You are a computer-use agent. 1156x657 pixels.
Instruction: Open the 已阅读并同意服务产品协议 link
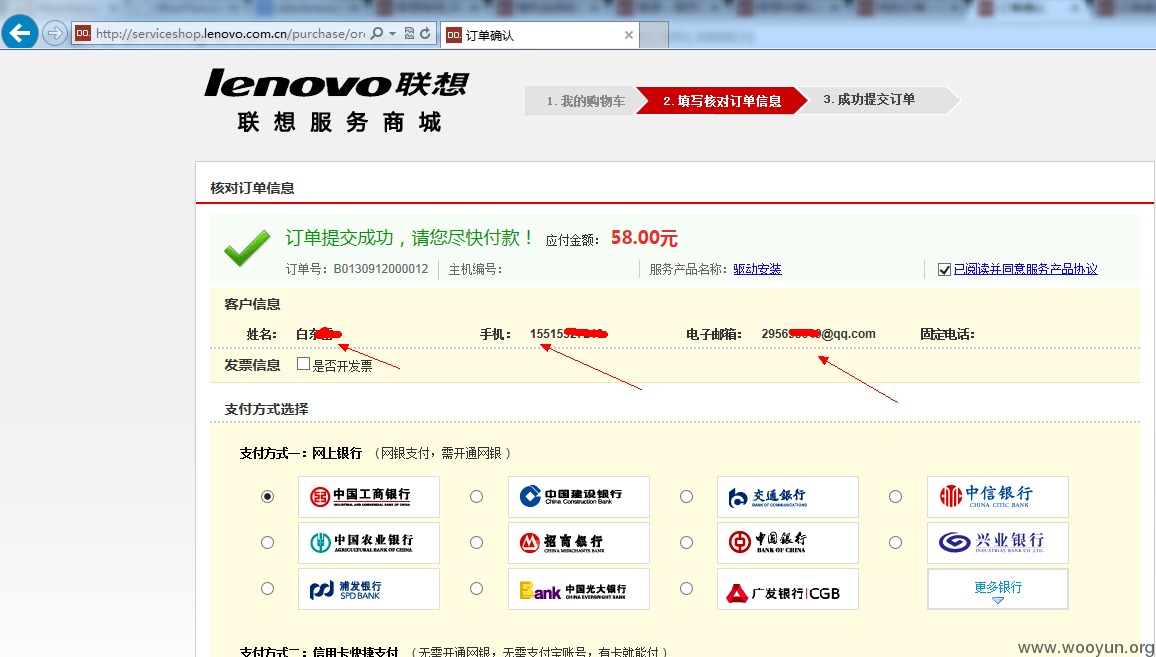(x=1026, y=269)
